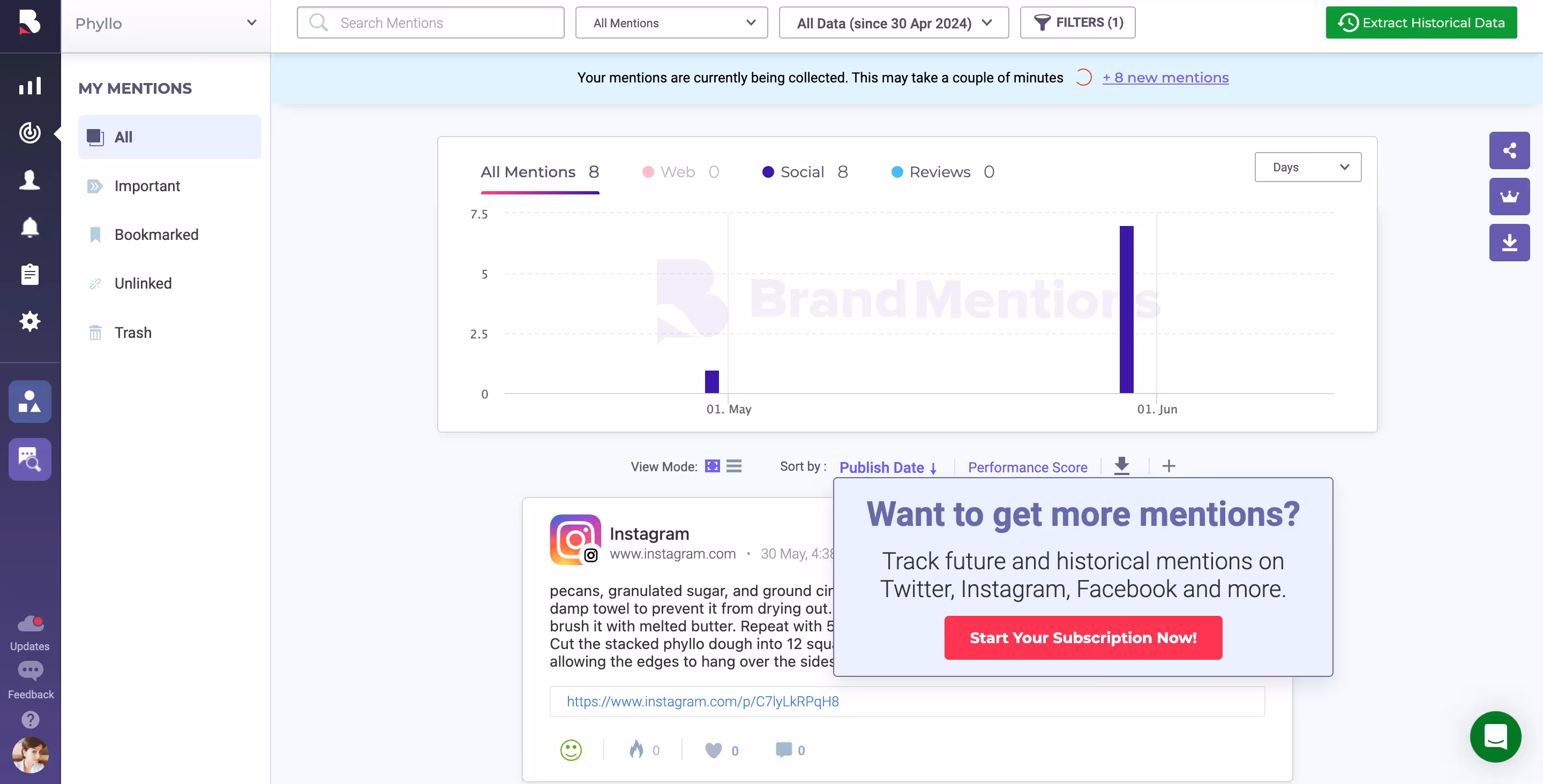Image resolution: width=1543 pixels, height=784 pixels.
Task: Click the plus icon beside Performance Score
Action: 1168,466
